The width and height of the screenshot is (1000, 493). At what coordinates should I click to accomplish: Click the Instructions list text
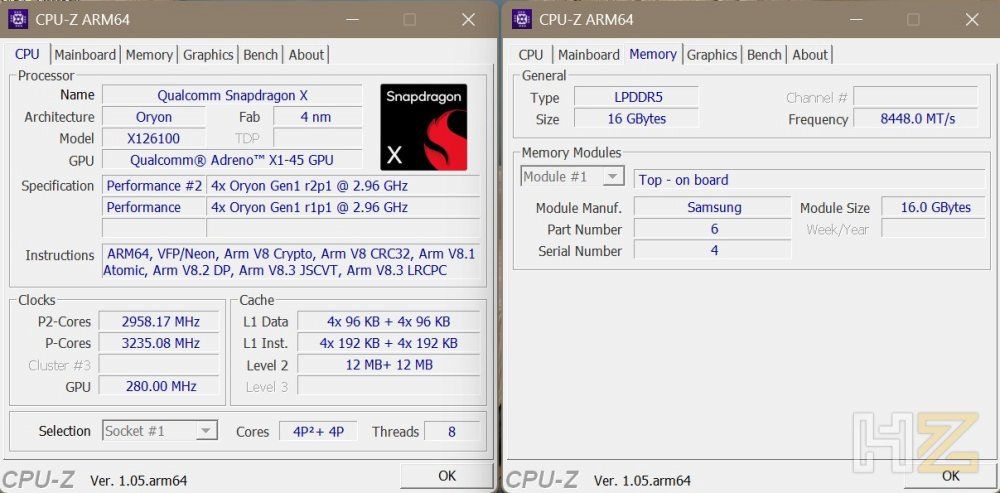click(291, 262)
